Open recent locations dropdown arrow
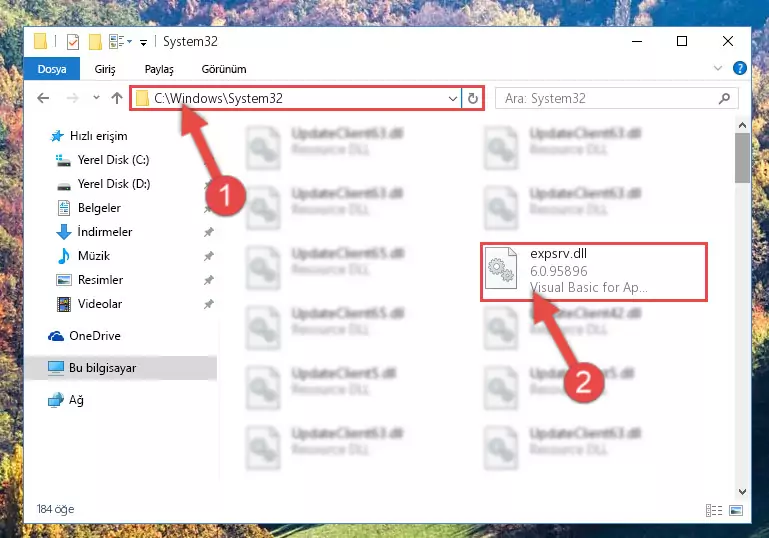Screen dimensions: 769x538 tap(96, 98)
